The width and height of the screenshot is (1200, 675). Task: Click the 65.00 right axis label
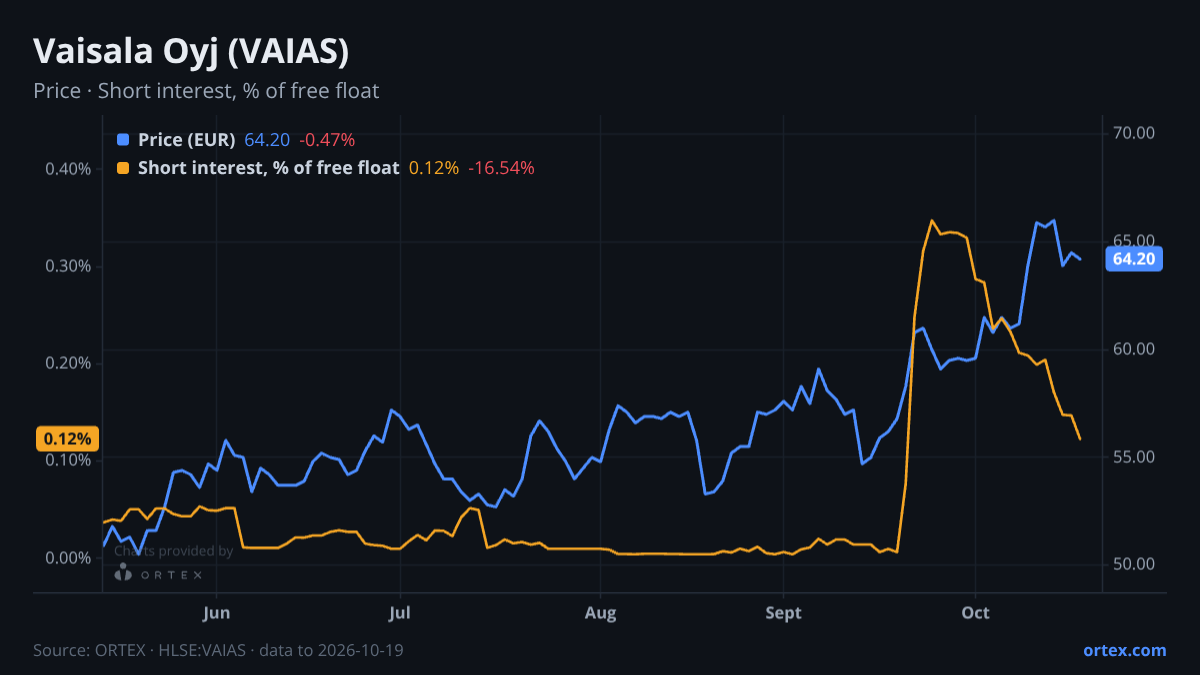(1134, 241)
